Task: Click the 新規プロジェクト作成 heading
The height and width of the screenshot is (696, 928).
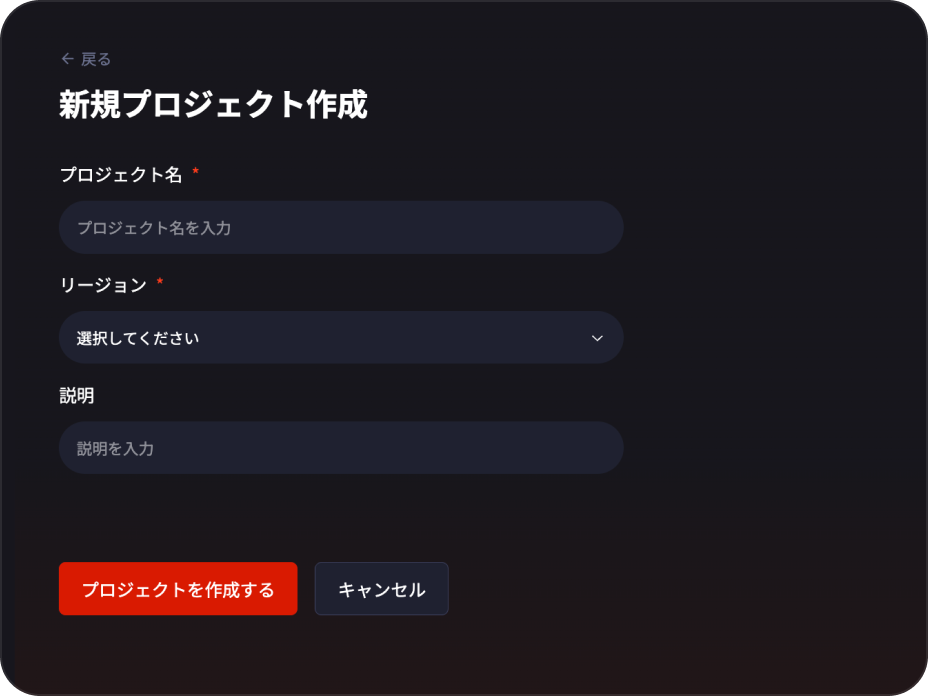Action: coord(213,102)
